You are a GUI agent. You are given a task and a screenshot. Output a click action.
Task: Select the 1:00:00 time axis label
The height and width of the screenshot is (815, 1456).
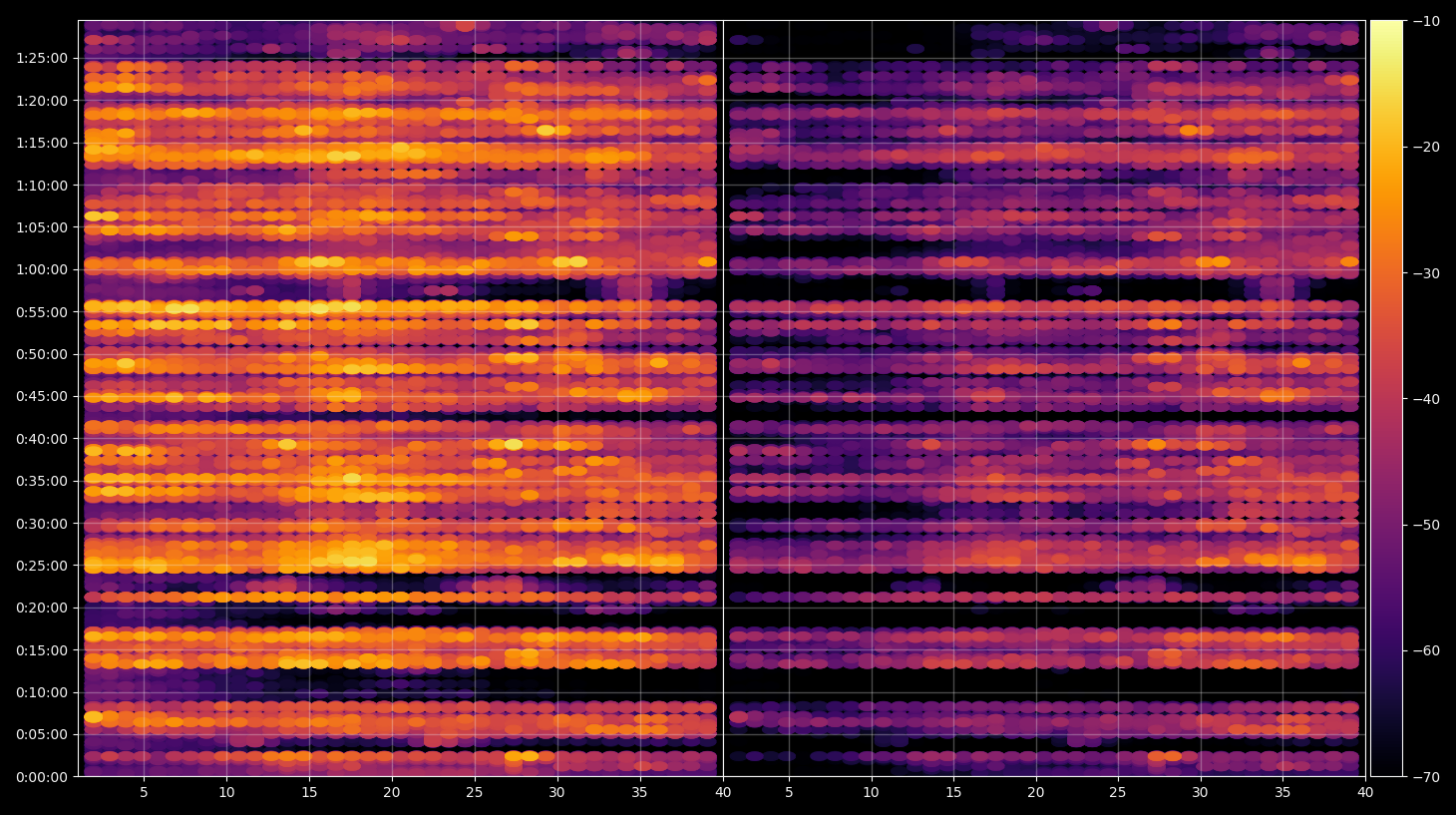[42, 269]
